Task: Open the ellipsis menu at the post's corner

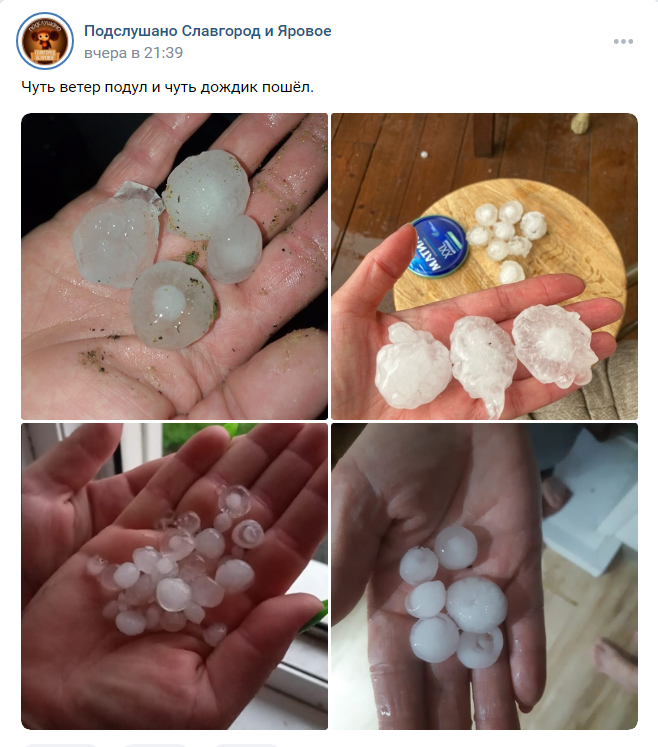Action: [x=623, y=41]
